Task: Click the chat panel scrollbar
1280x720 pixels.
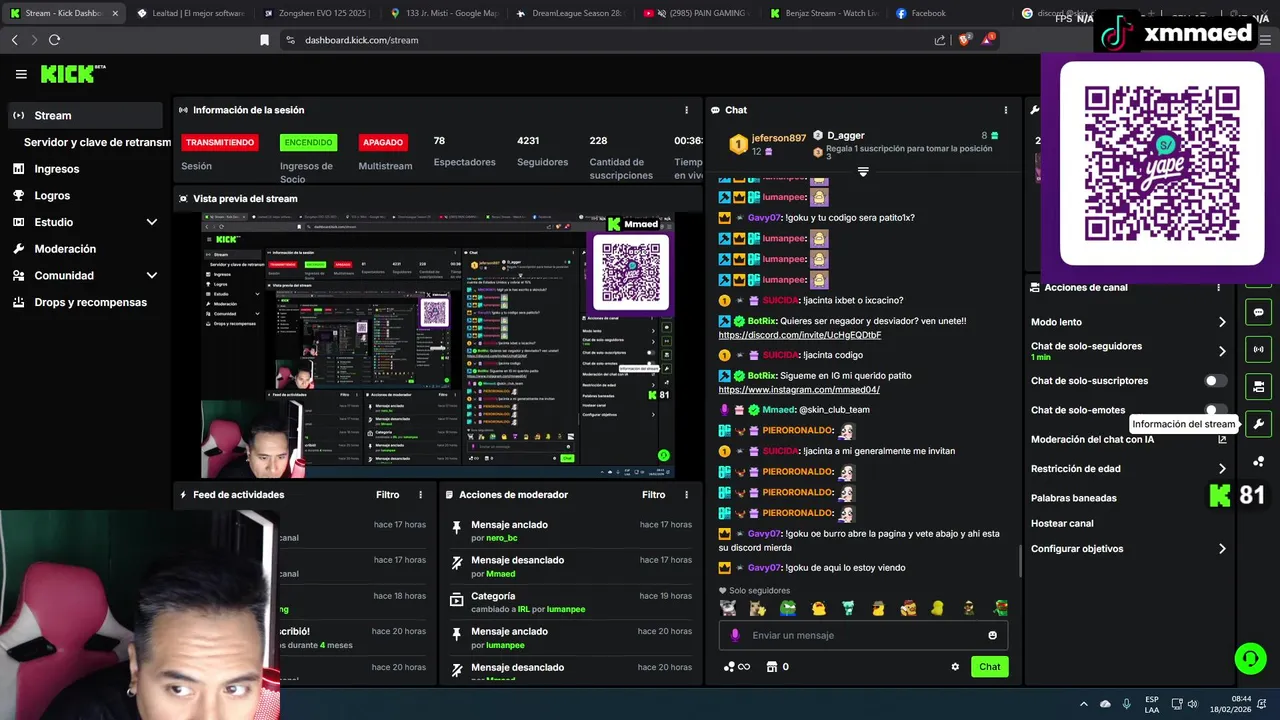Action: pyautogui.click(x=1019, y=560)
